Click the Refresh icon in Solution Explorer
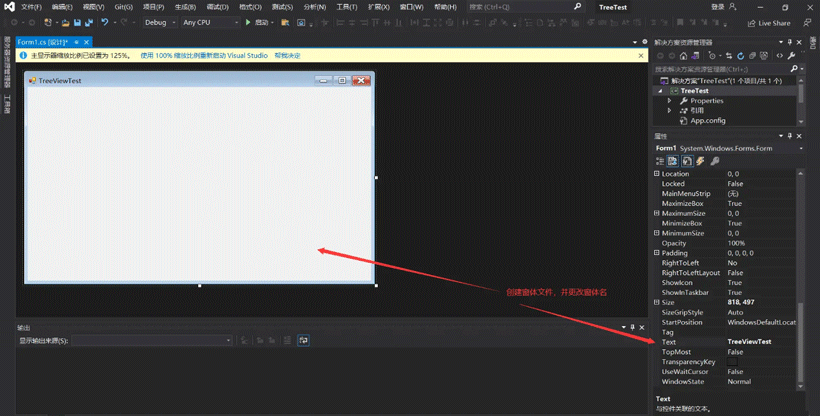The width and height of the screenshot is (820, 416). pos(740,56)
